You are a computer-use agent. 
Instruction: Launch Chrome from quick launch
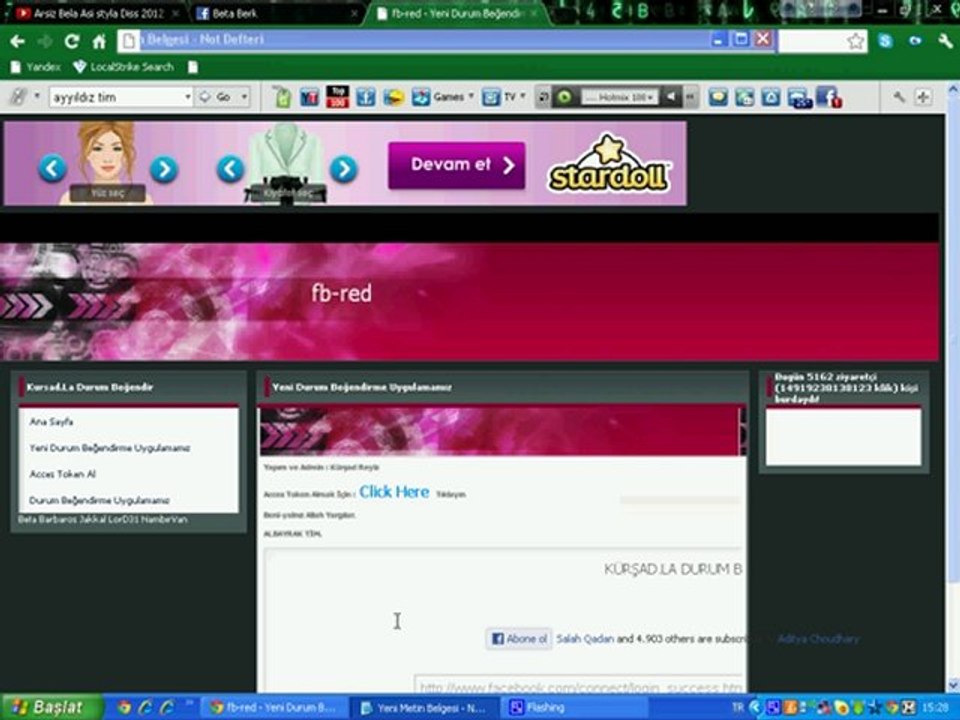[124, 707]
